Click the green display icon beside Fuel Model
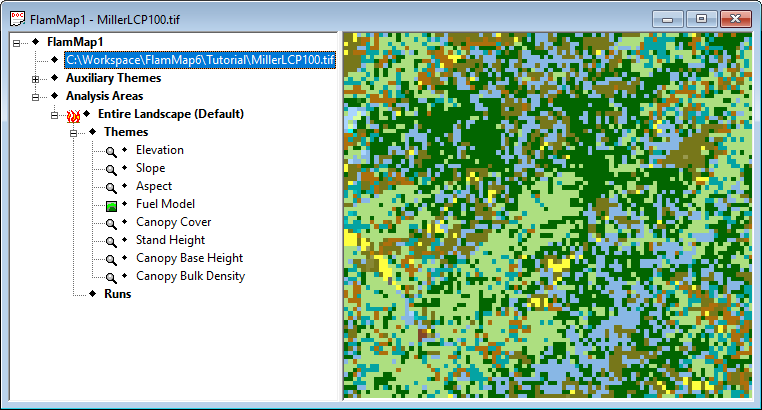Image resolution: width=762 pixels, height=410 pixels. (x=111, y=206)
